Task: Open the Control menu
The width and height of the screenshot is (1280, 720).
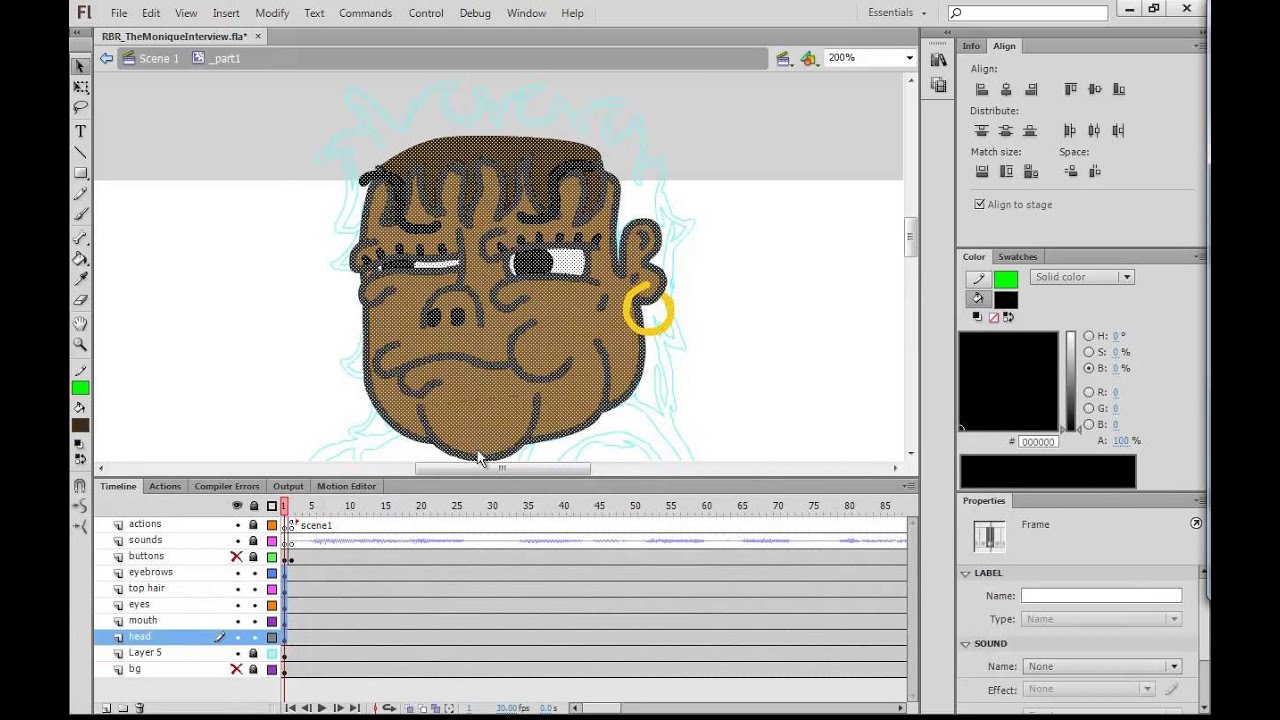Action: click(426, 13)
